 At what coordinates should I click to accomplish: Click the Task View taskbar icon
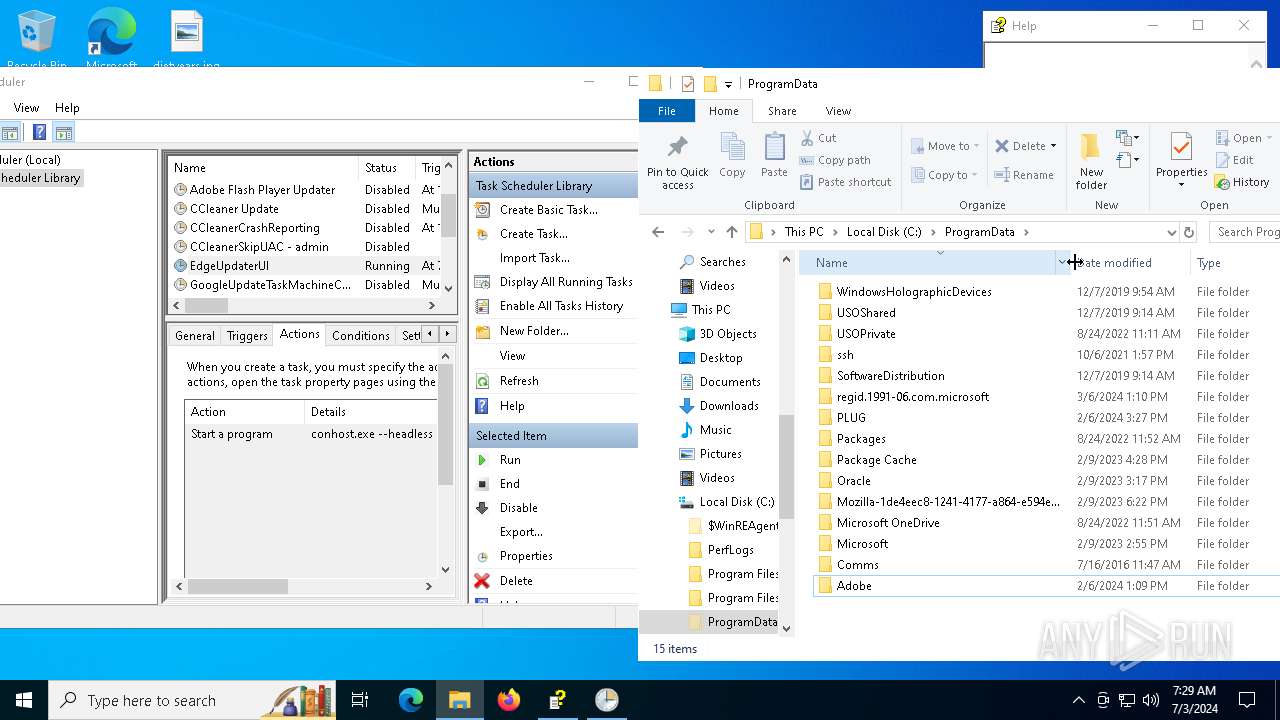[360, 700]
